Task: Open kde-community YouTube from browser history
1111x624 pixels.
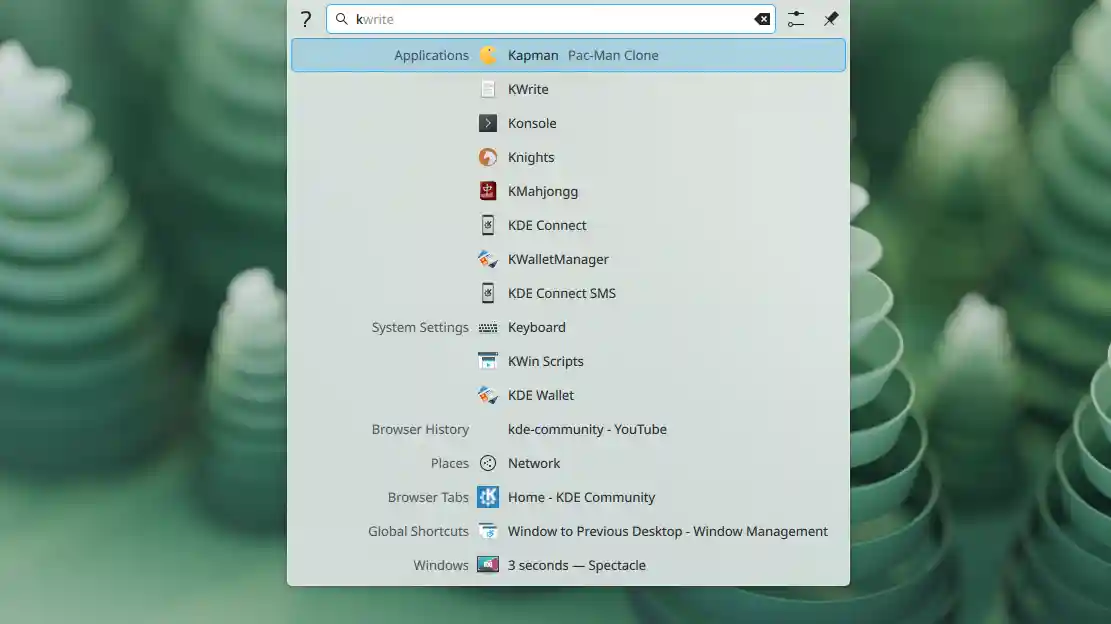Action: pyautogui.click(x=588, y=429)
